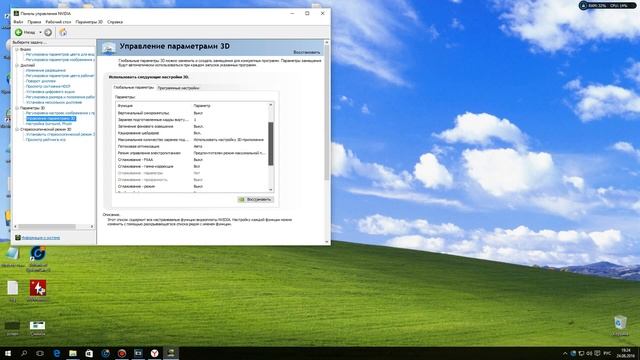640x360 pixels.
Task: Open the Back history dropdown arrow
Action: (40, 32)
